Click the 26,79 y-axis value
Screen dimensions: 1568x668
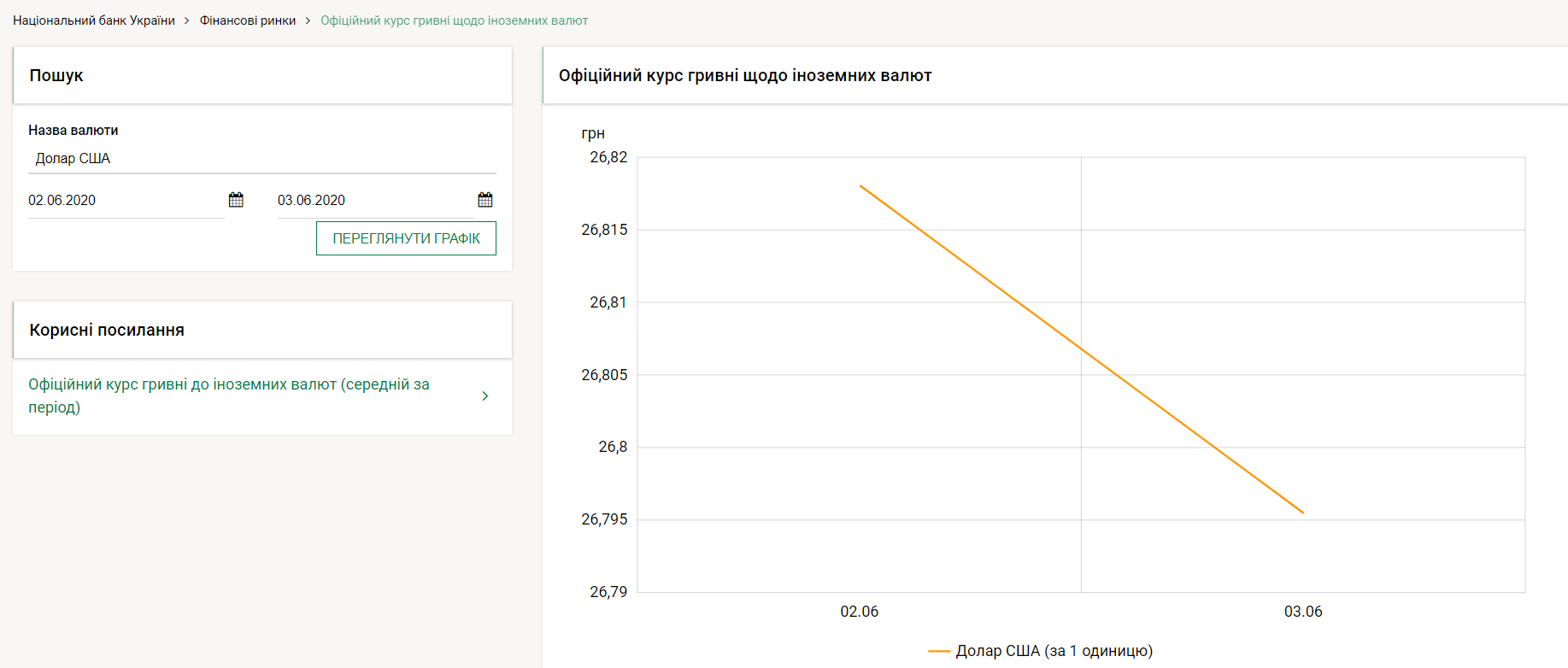pyautogui.click(x=608, y=592)
